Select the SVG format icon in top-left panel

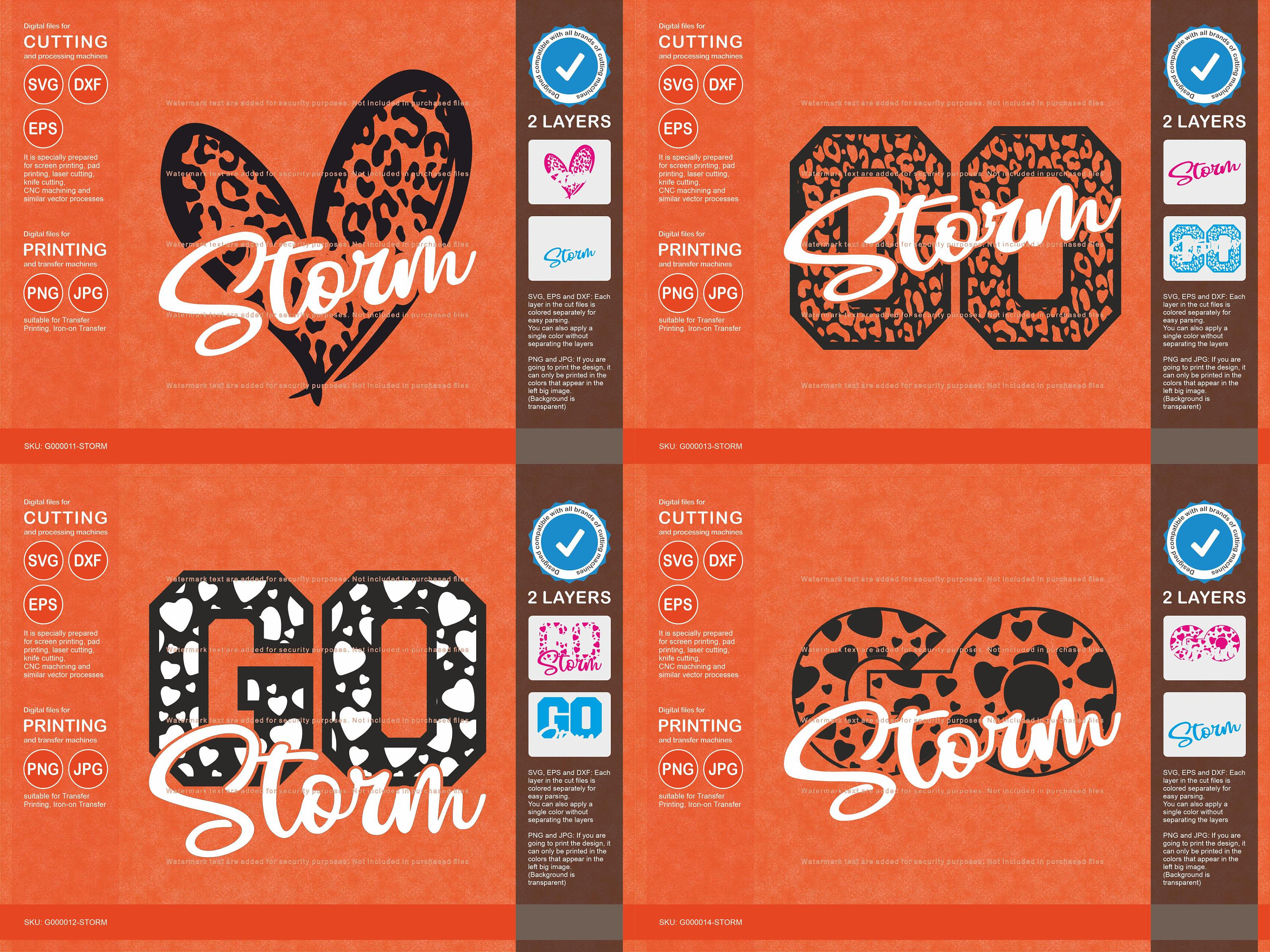[x=44, y=84]
